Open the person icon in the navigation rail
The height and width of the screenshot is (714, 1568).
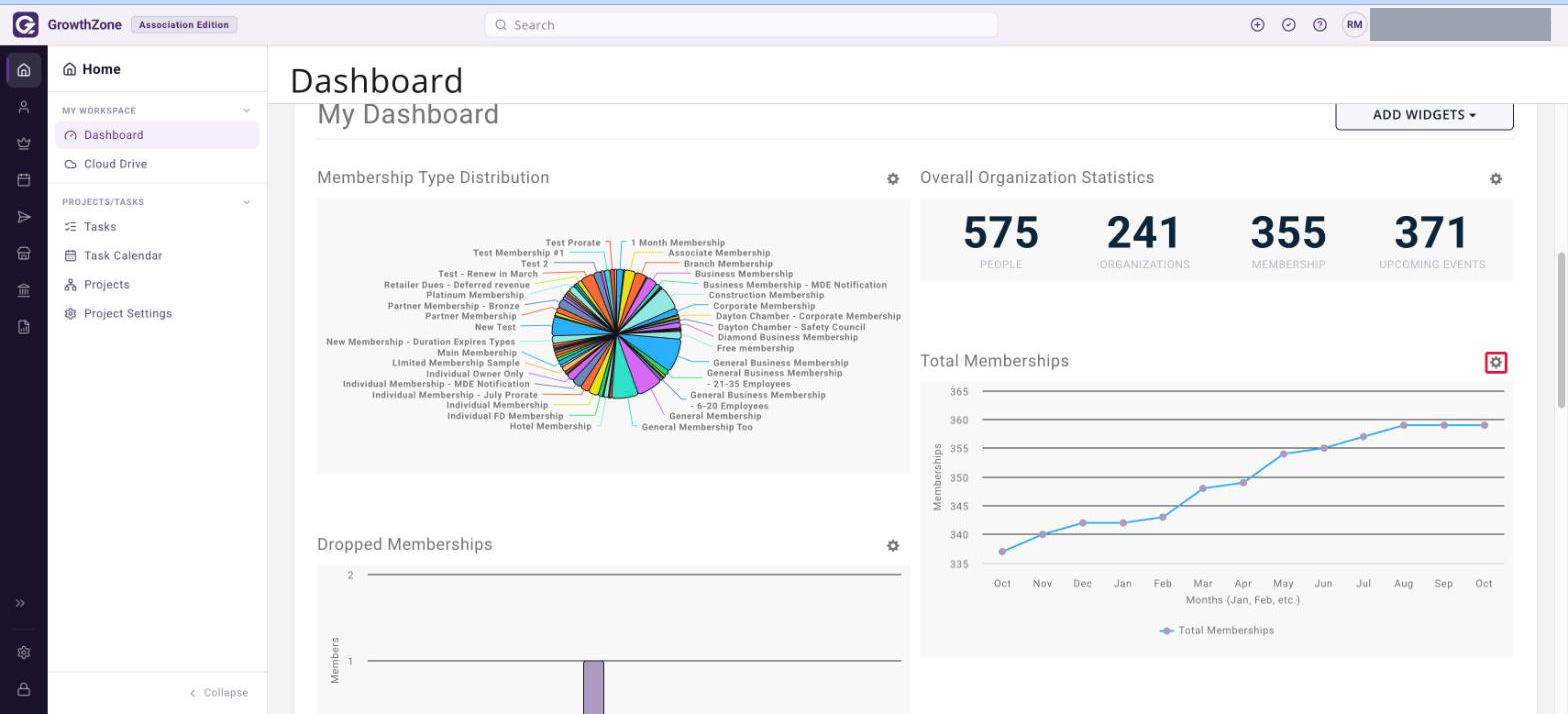[x=24, y=107]
